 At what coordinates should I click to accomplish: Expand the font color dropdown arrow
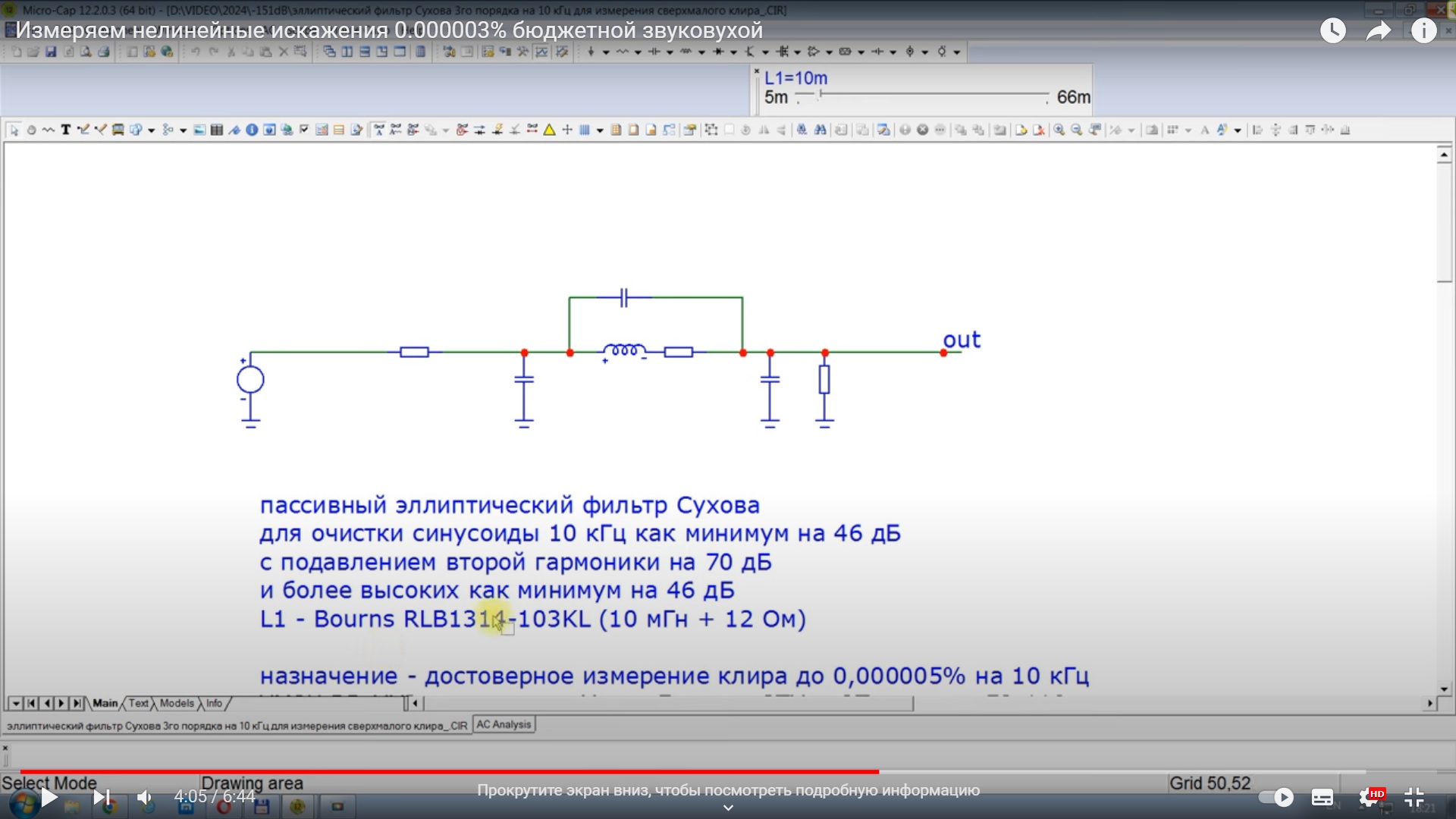coord(1238,130)
